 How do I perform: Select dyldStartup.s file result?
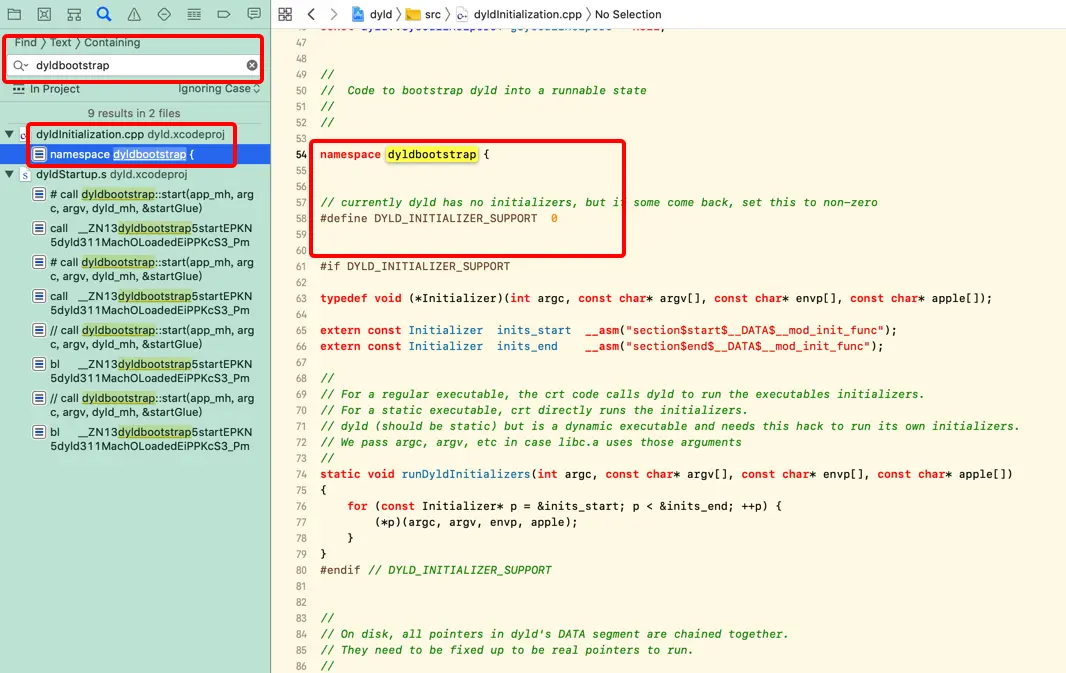111,175
